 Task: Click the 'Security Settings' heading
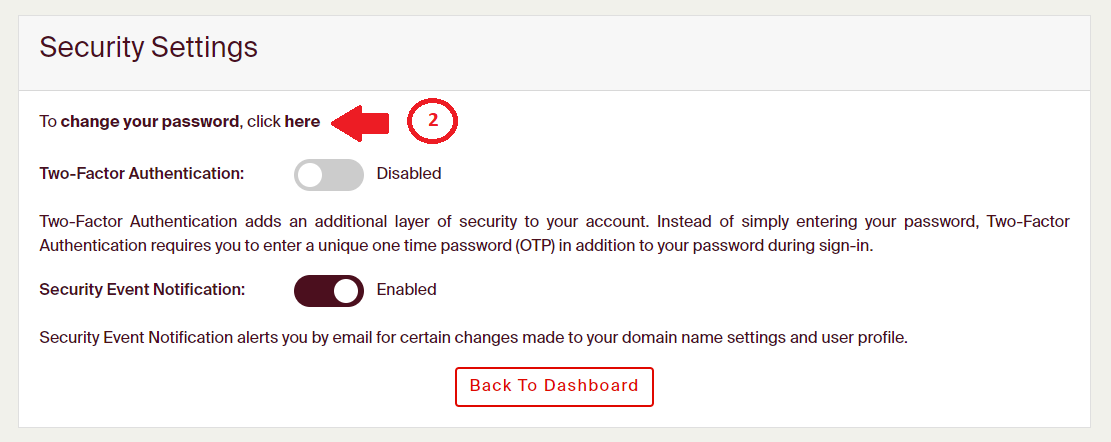click(x=148, y=47)
